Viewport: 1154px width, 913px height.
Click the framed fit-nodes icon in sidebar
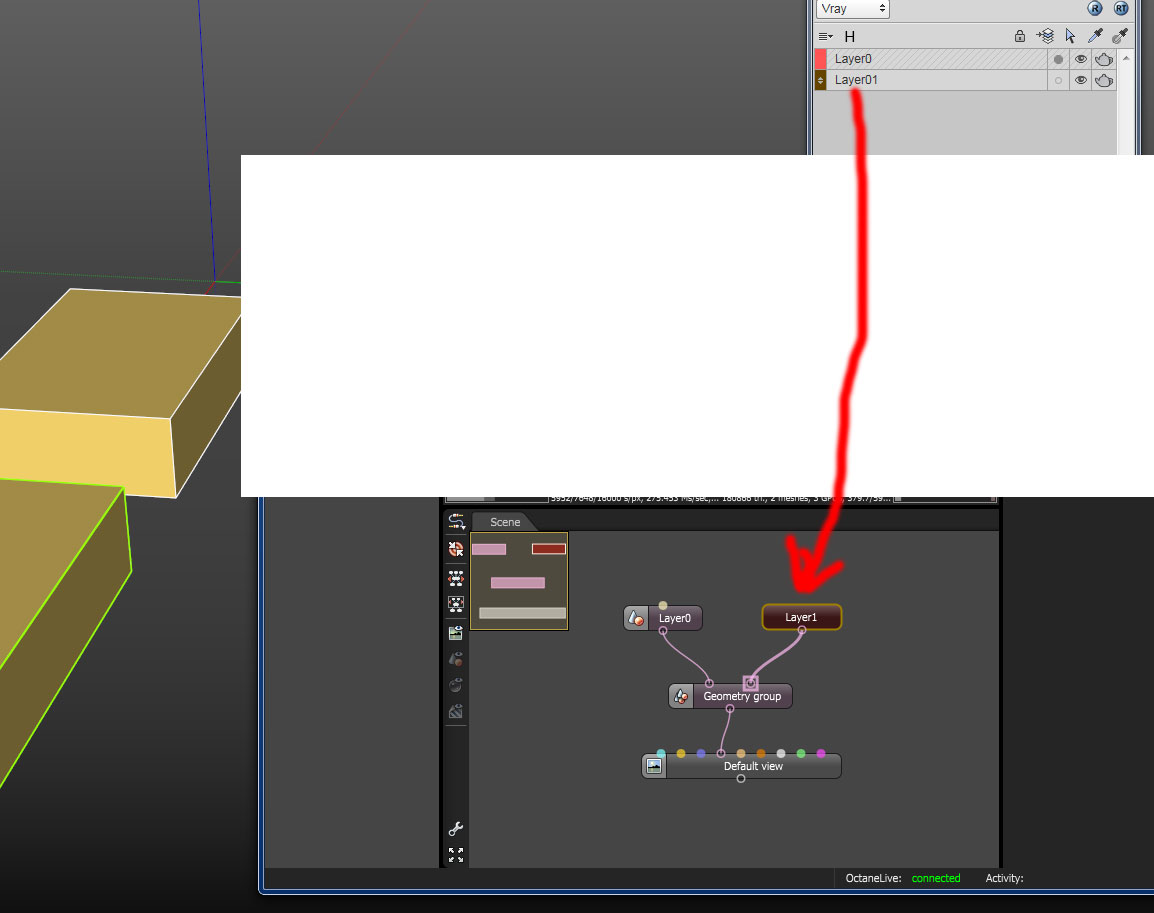456,604
